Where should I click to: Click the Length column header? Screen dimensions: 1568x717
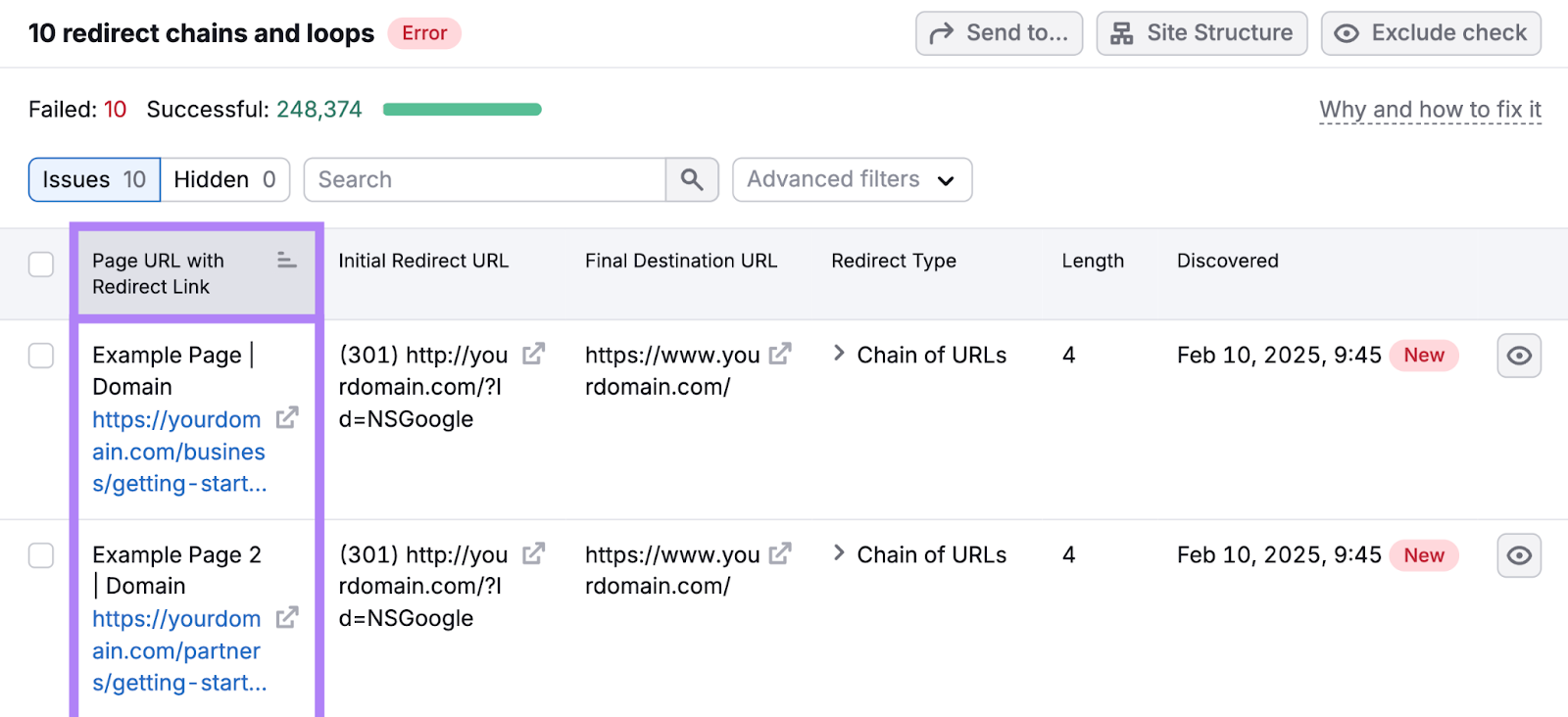click(x=1093, y=261)
